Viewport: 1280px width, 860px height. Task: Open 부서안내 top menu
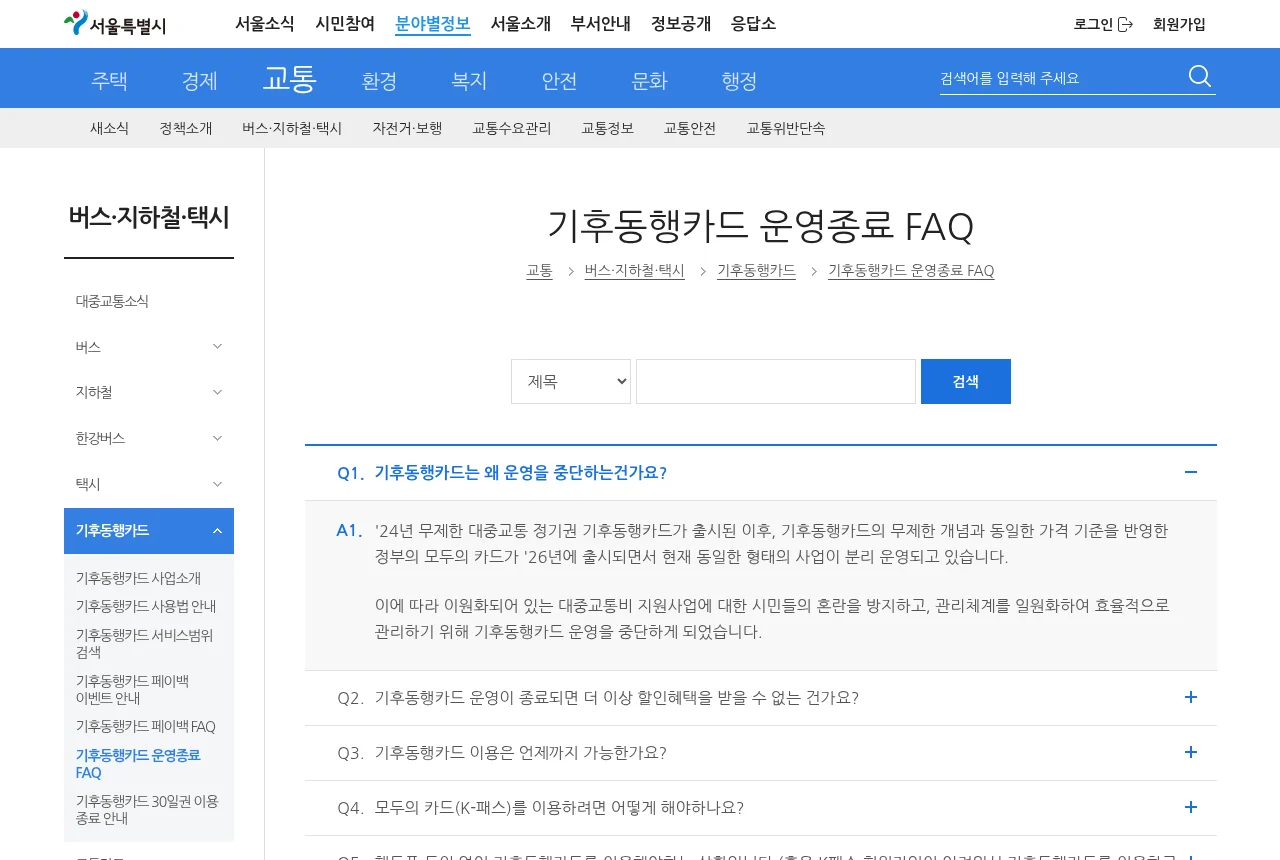coord(601,24)
